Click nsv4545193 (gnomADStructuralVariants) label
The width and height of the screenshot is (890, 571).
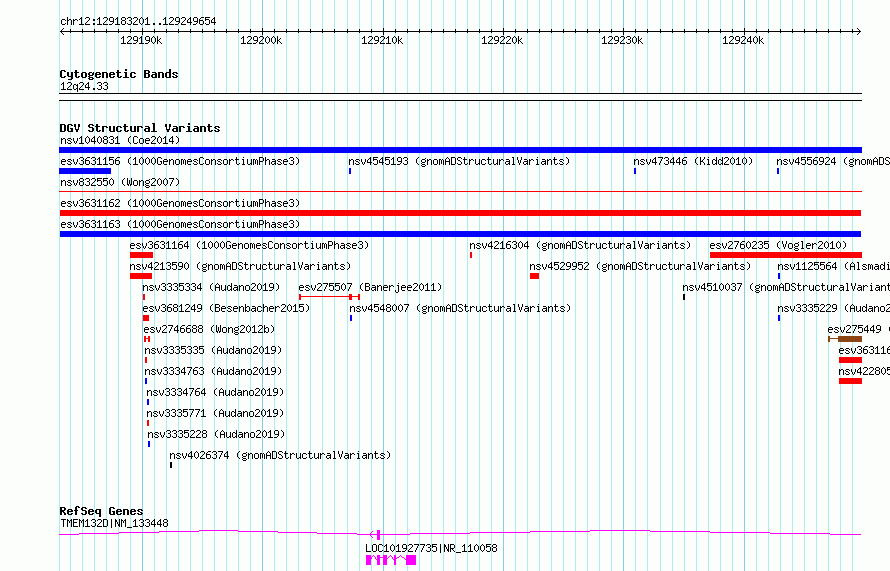click(459, 161)
